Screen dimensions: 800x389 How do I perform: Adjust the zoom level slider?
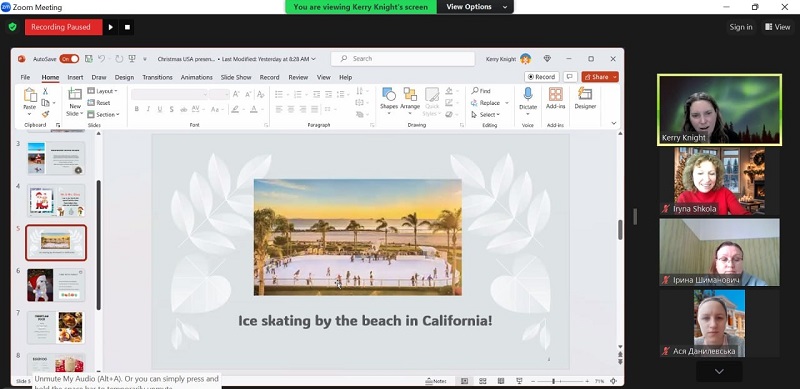pos(553,381)
